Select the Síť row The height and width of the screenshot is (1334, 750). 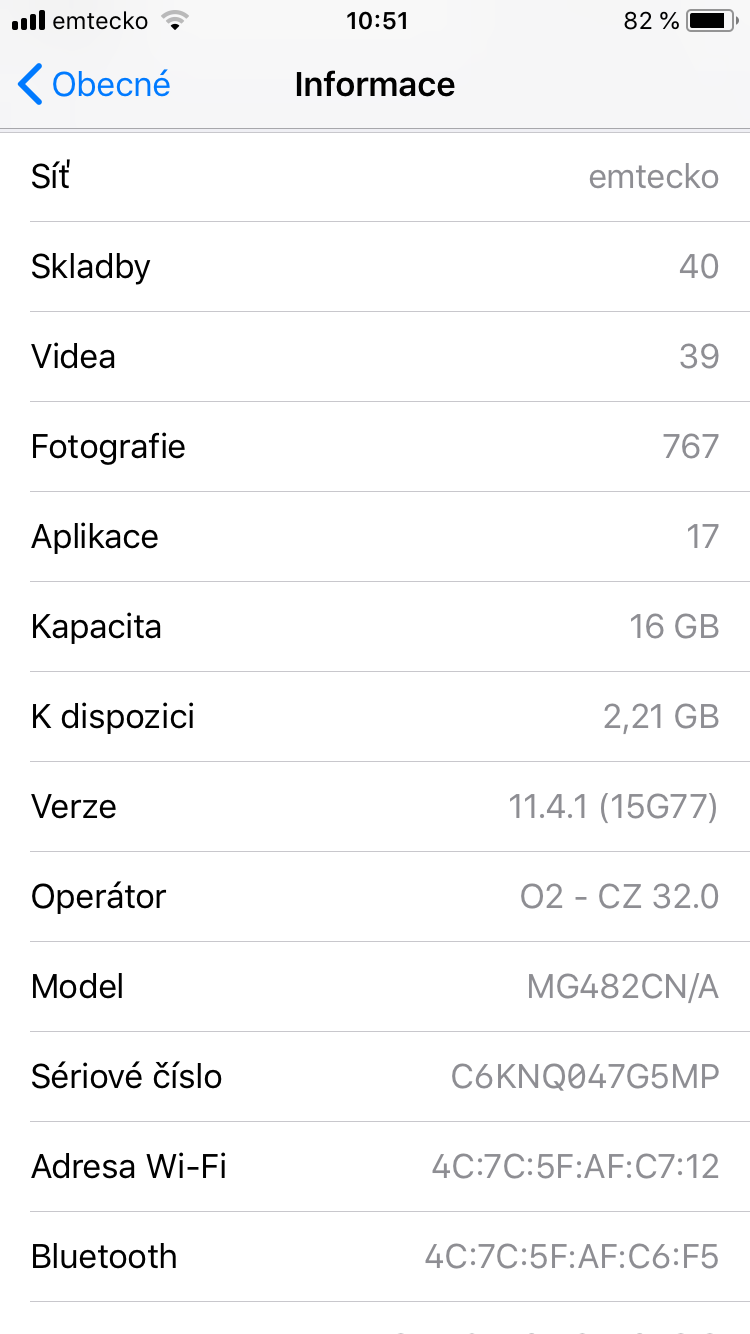coord(375,177)
